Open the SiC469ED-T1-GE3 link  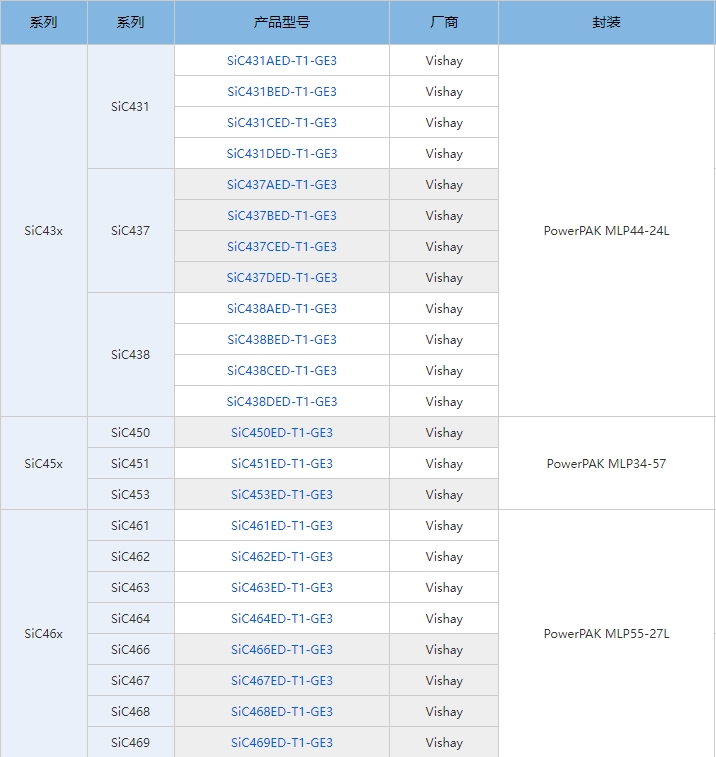tap(281, 743)
